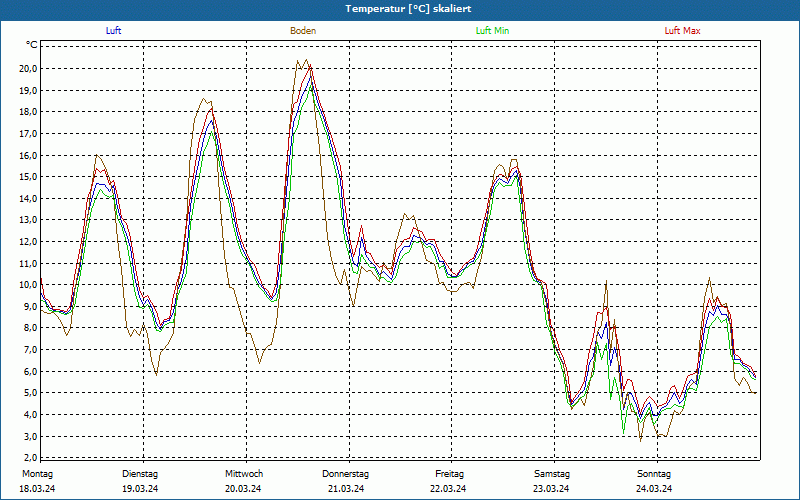Screen dimensions: 800x500
Task: Click the 4,0 y-axis value
Action: point(30,414)
